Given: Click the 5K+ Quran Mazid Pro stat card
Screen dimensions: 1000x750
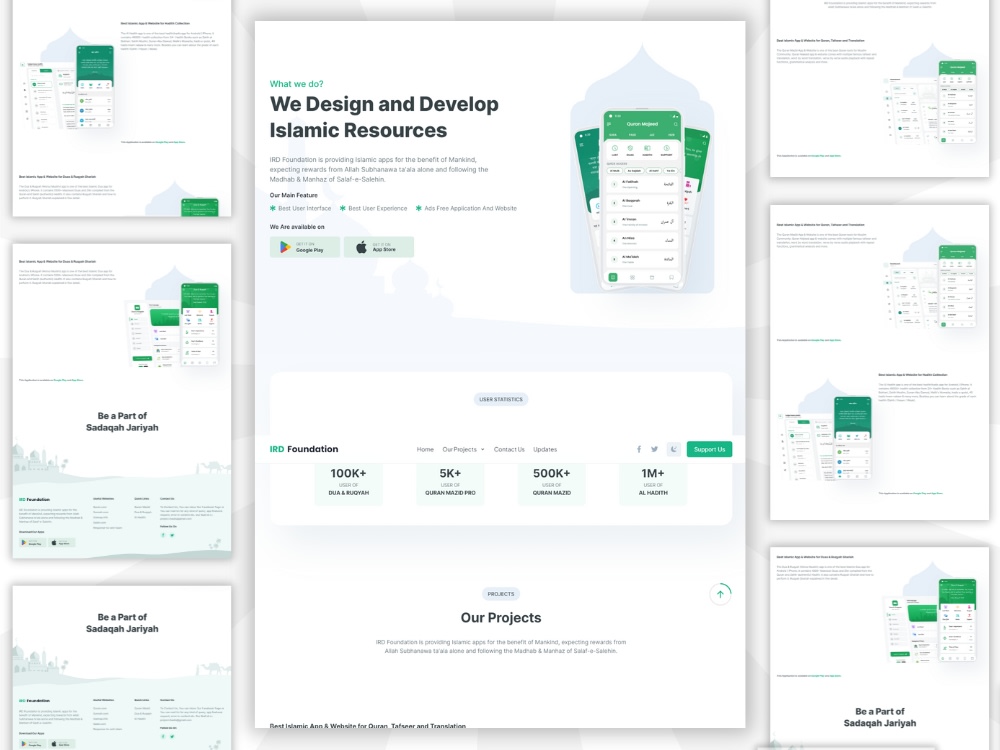Looking at the screenshot, I should (450, 483).
